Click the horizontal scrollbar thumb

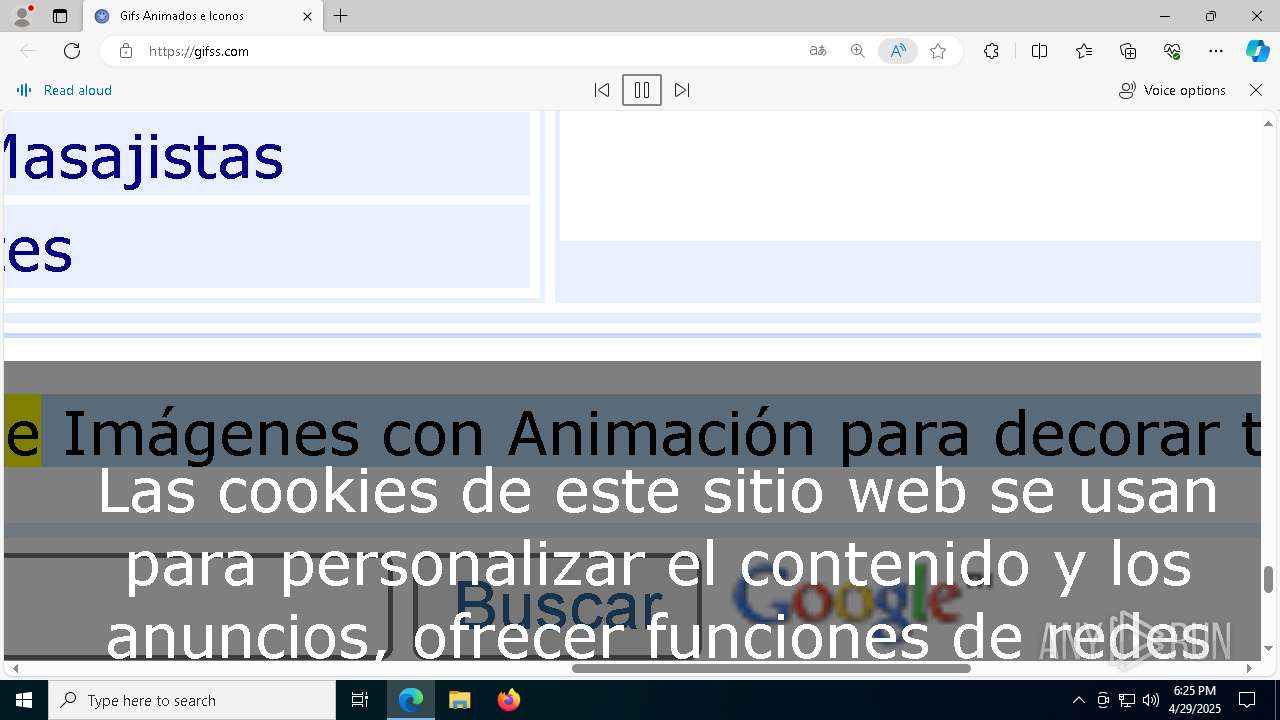771,668
